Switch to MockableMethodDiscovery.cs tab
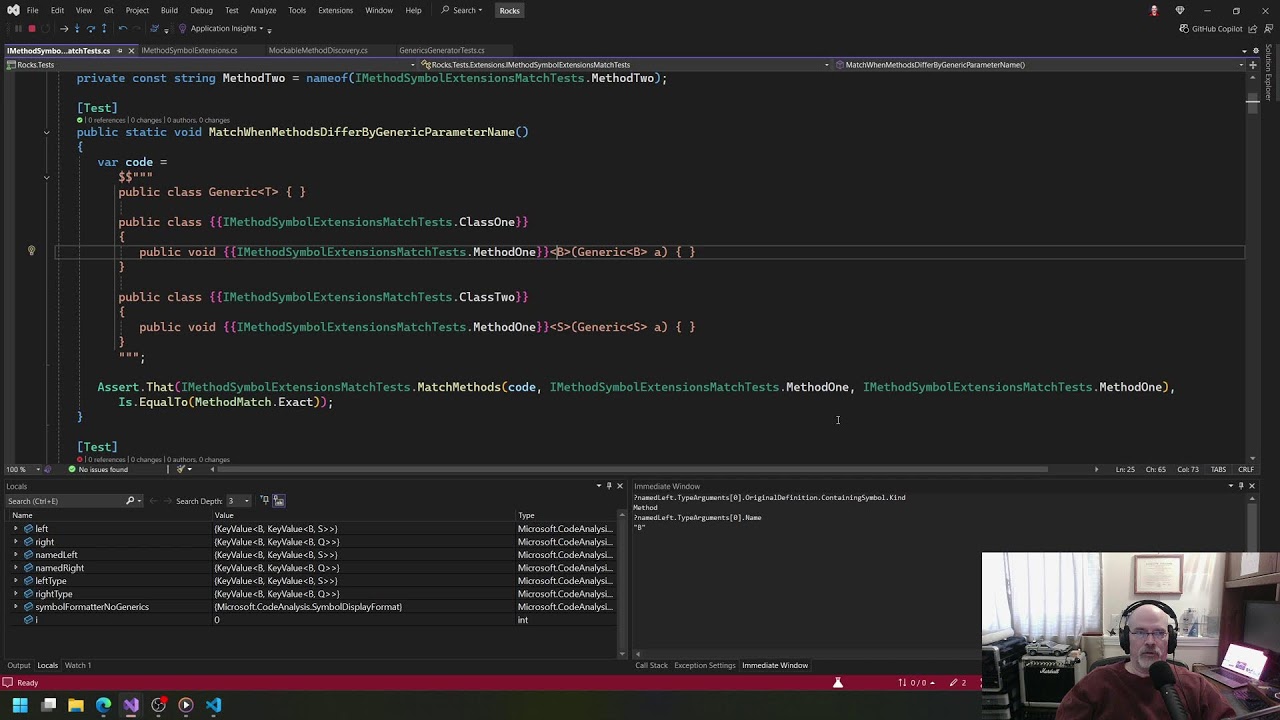This screenshot has height=720, width=1280. click(318, 50)
